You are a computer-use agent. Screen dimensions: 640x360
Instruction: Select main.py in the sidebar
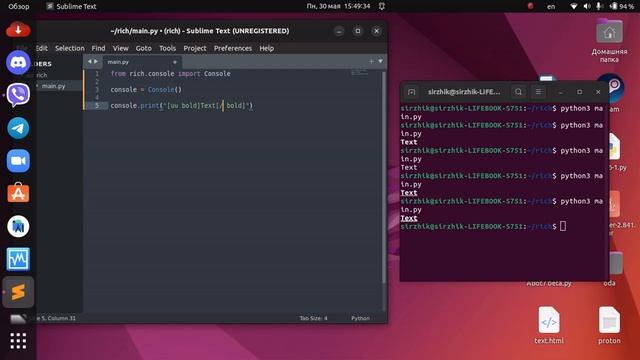click(53, 86)
